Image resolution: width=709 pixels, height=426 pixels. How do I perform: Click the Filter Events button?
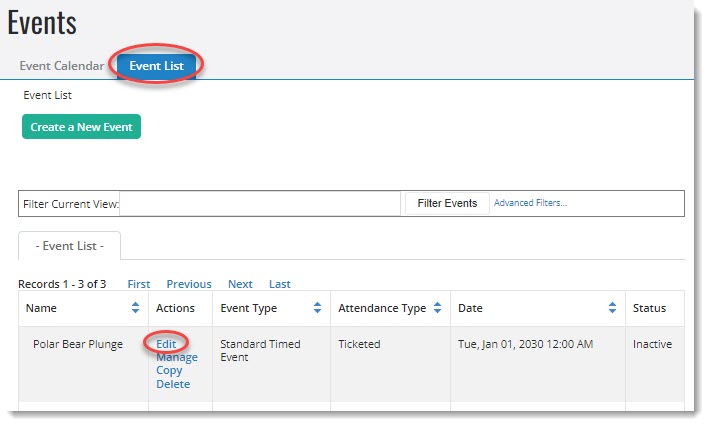click(x=447, y=203)
